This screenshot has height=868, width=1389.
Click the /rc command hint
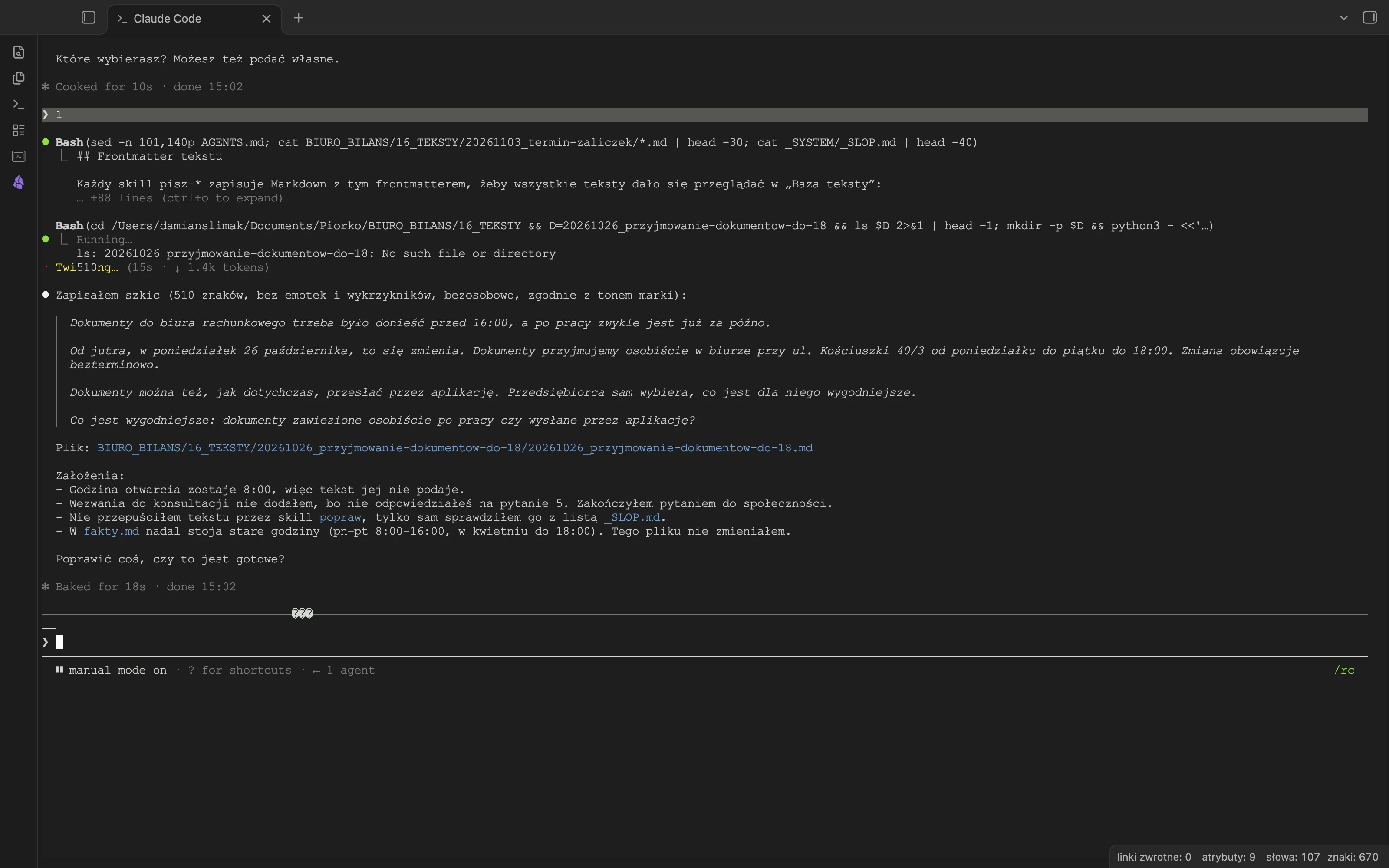(1344, 670)
